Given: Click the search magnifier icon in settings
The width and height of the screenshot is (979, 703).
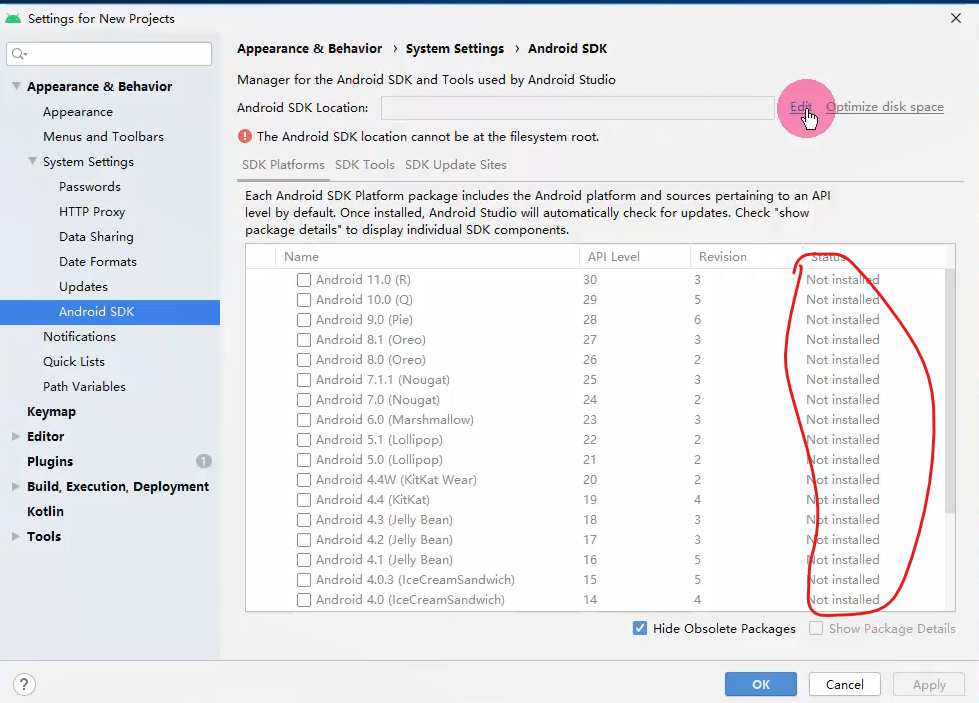Looking at the screenshot, I should 19,54.
